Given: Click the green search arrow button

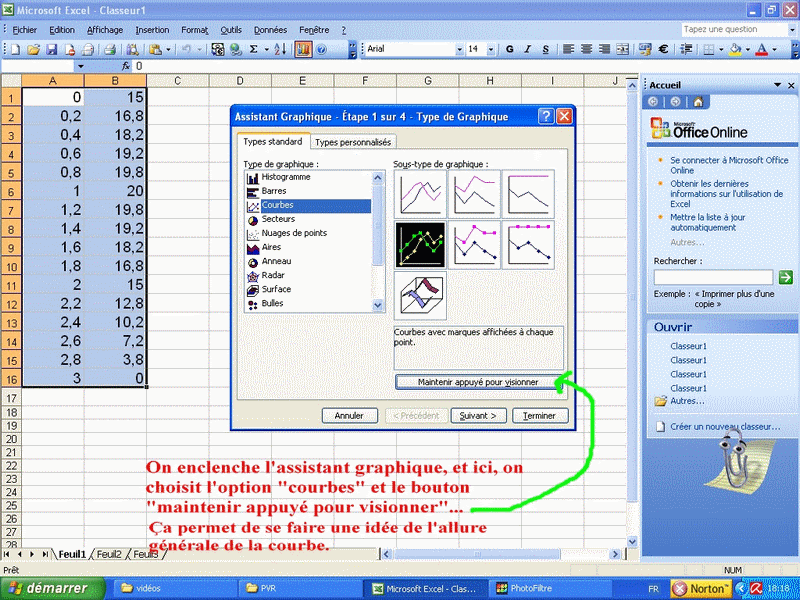Looking at the screenshot, I should [786, 277].
